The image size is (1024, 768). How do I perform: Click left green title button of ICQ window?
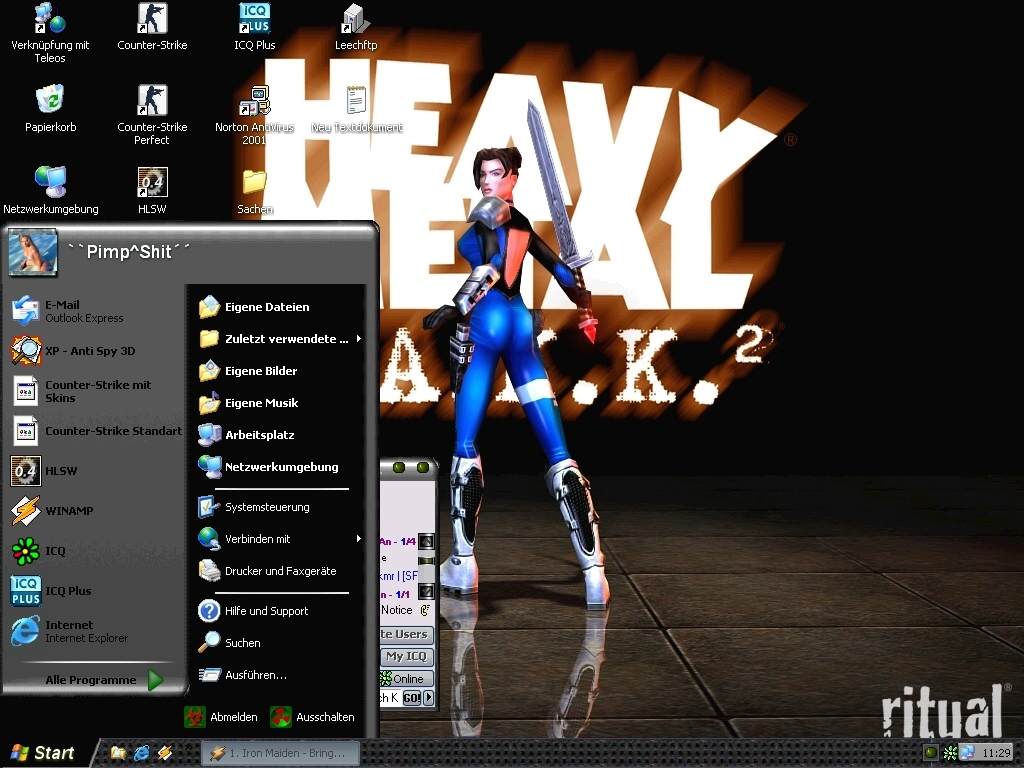click(x=399, y=467)
